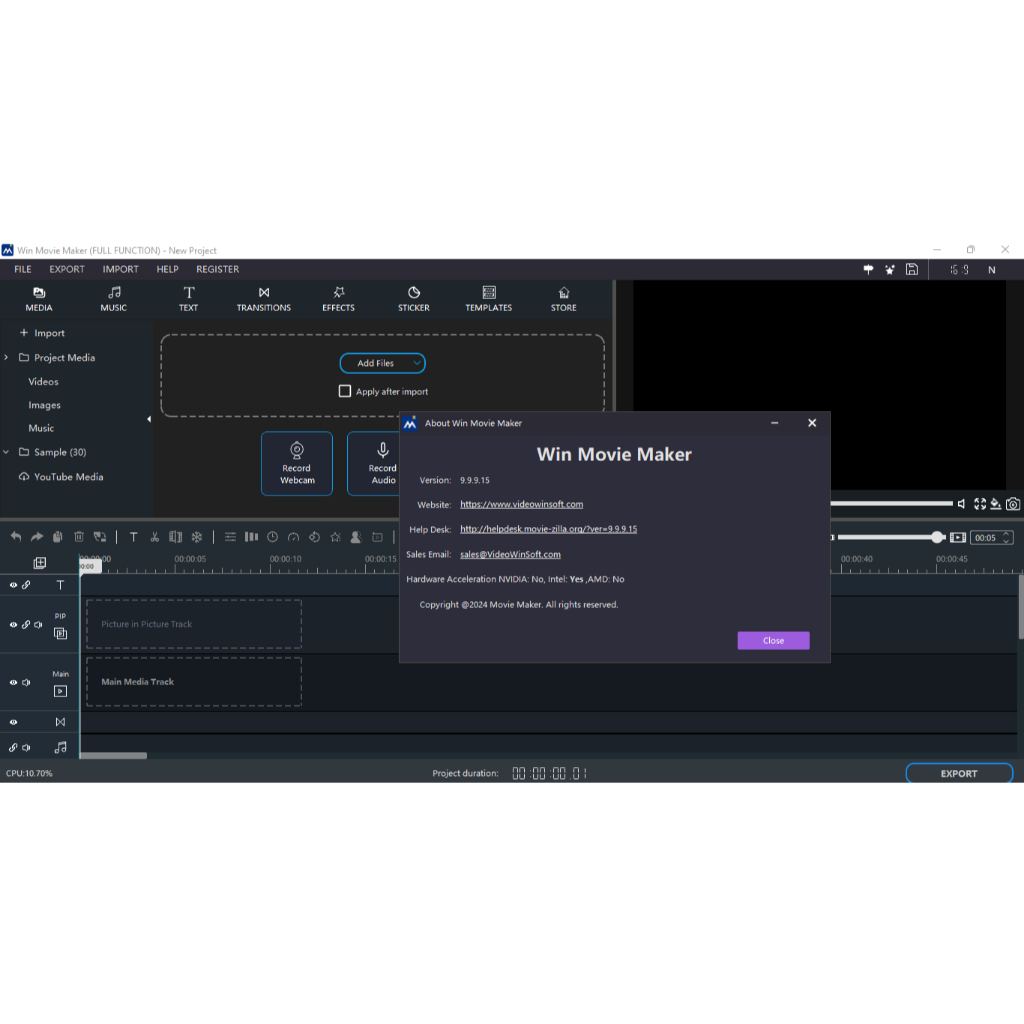Open the Record Audio tool
This screenshot has width=1024, height=1024.
(x=381, y=463)
